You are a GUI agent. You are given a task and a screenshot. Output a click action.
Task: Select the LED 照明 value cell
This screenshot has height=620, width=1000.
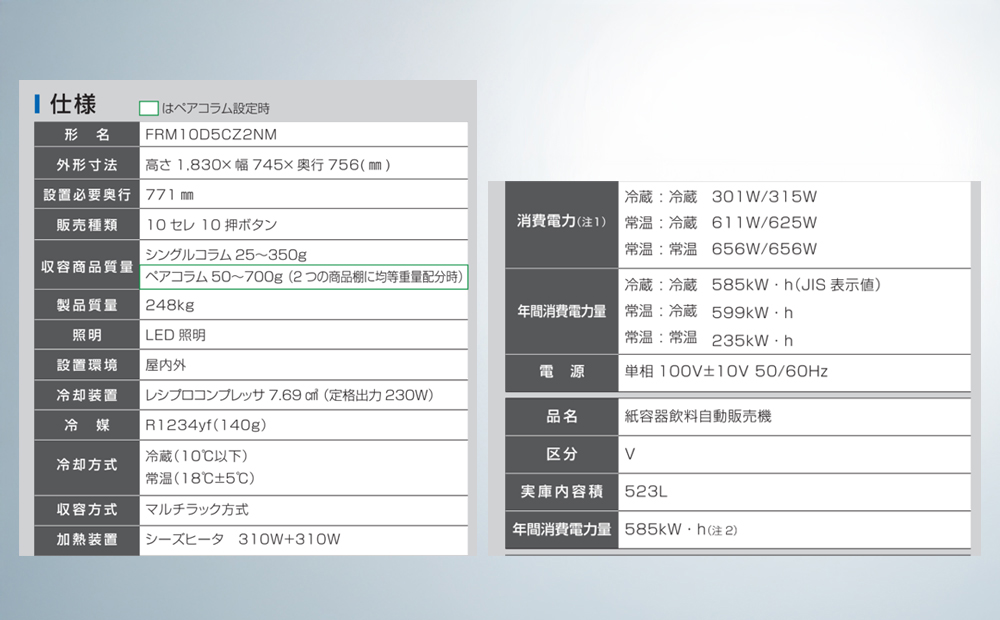point(176,335)
